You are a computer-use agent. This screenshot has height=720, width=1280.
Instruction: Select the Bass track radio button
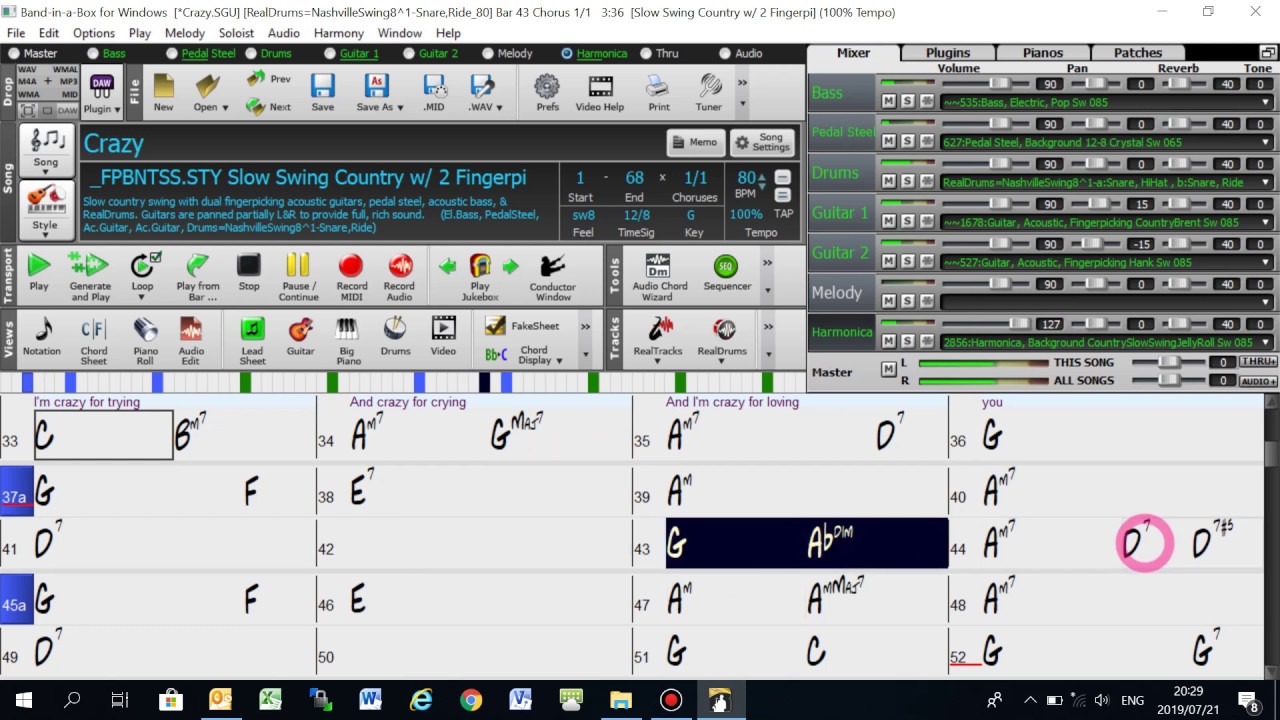[x=93, y=53]
